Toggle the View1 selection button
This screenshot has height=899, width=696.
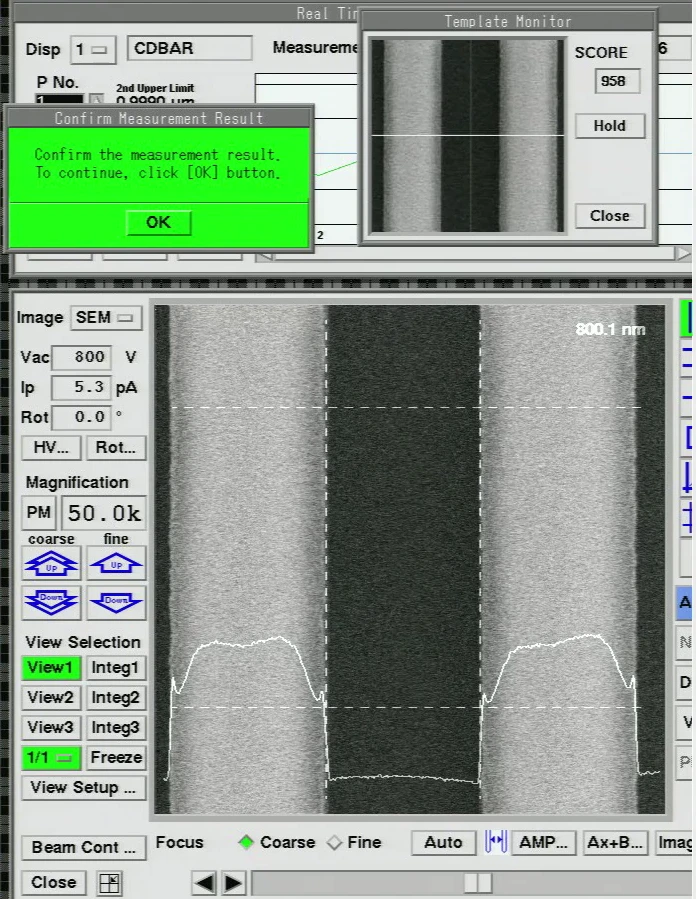(x=51, y=667)
